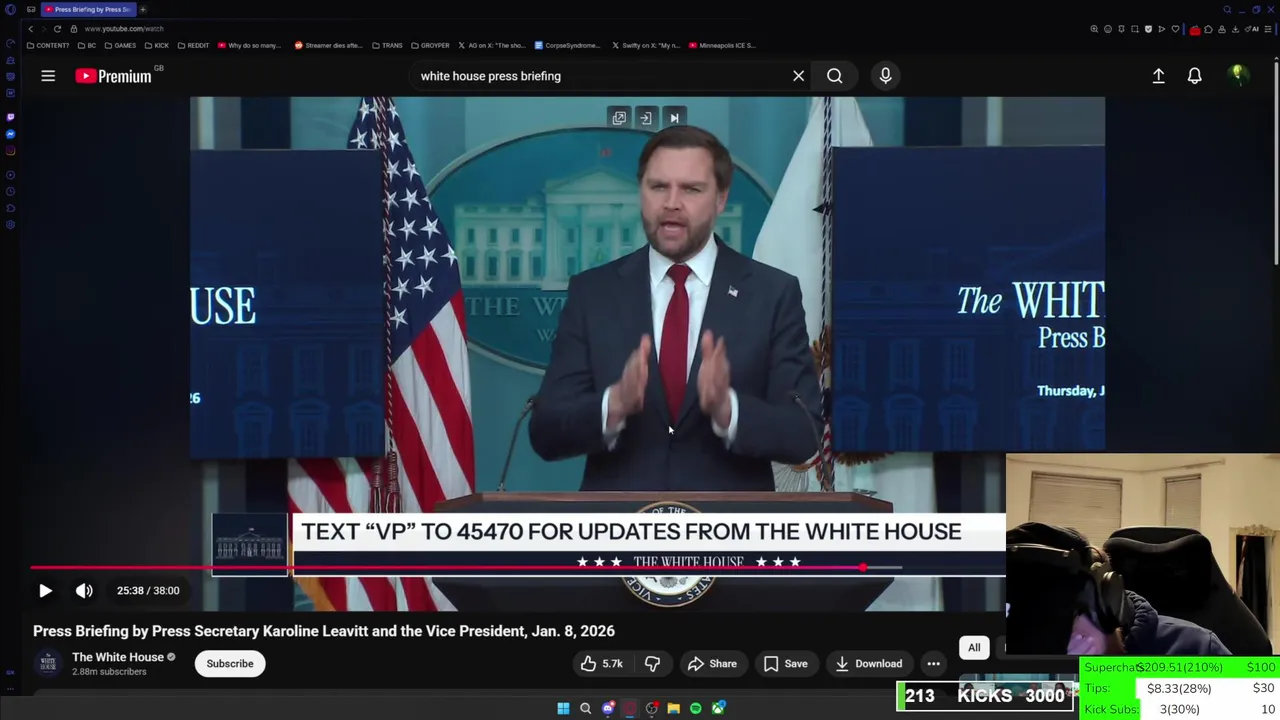Open the 'AG on X' bookmark
The image size is (1280, 720).
click(491, 45)
